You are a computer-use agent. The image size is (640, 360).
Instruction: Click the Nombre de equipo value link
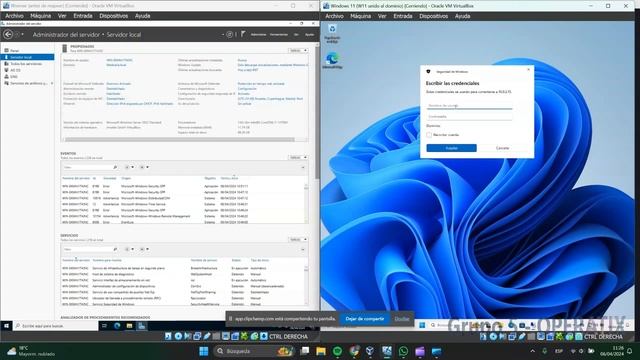click(119, 60)
